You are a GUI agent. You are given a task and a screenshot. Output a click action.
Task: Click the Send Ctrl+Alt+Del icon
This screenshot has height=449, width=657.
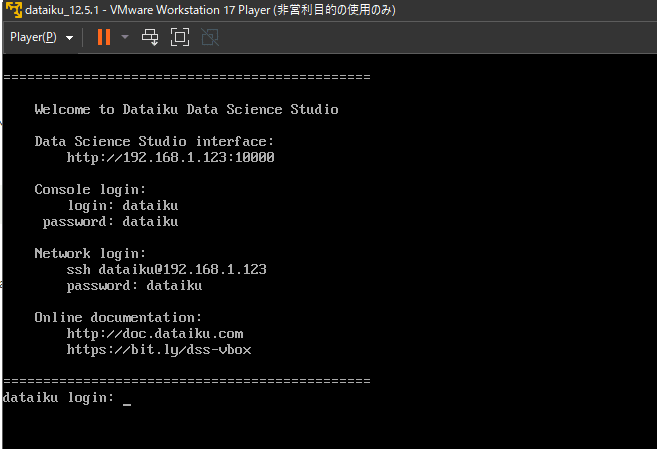pyautogui.click(x=150, y=37)
